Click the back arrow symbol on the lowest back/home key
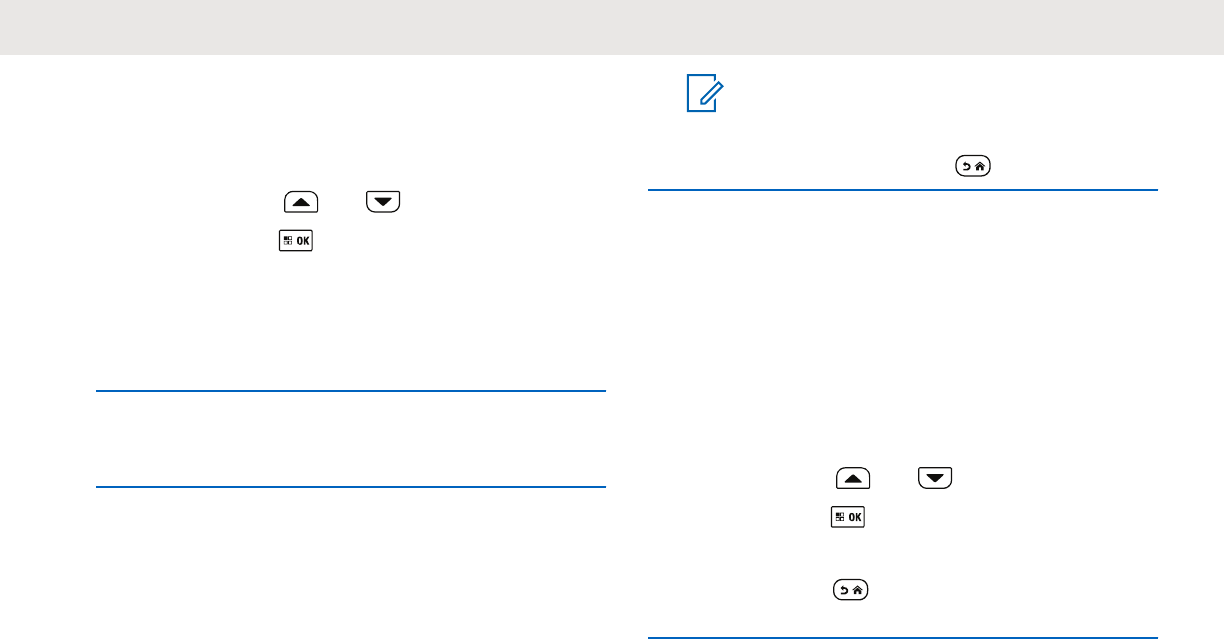The height and width of the screenshot is (639, 1224). coord(843,593)
